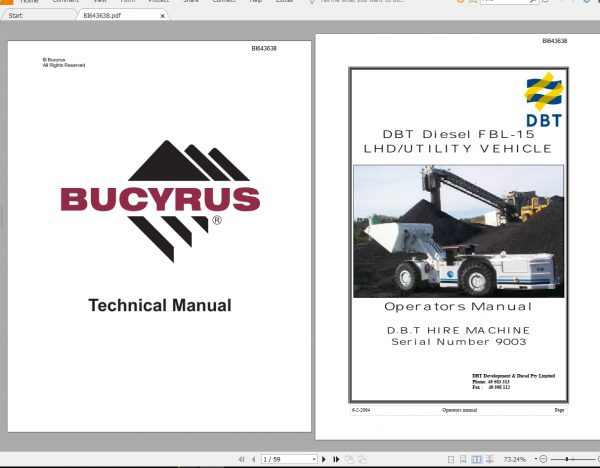This screenshot has width=600, height=468.
Task: Click the Bucyrus logo on left page
Action: click(160, 201)
